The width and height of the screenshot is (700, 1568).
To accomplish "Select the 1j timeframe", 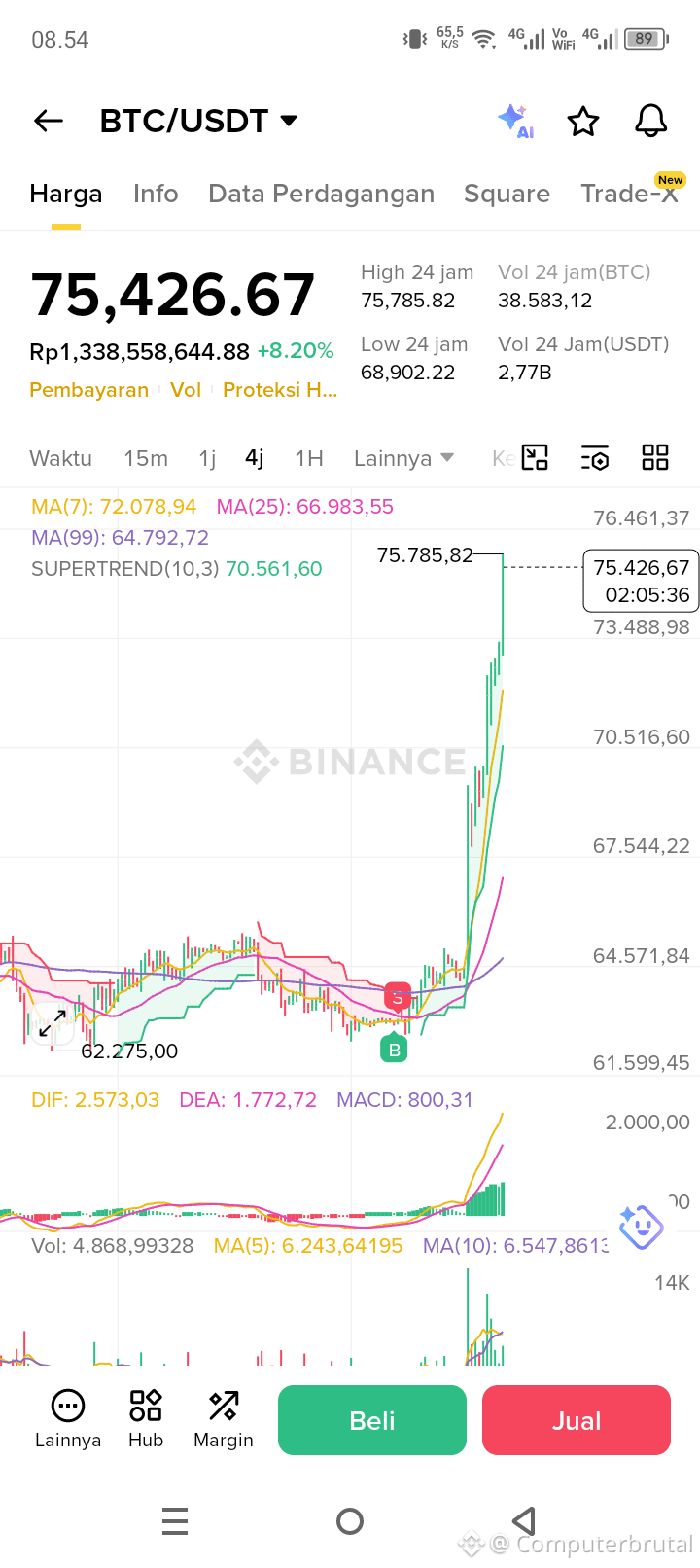I will 207,458.
